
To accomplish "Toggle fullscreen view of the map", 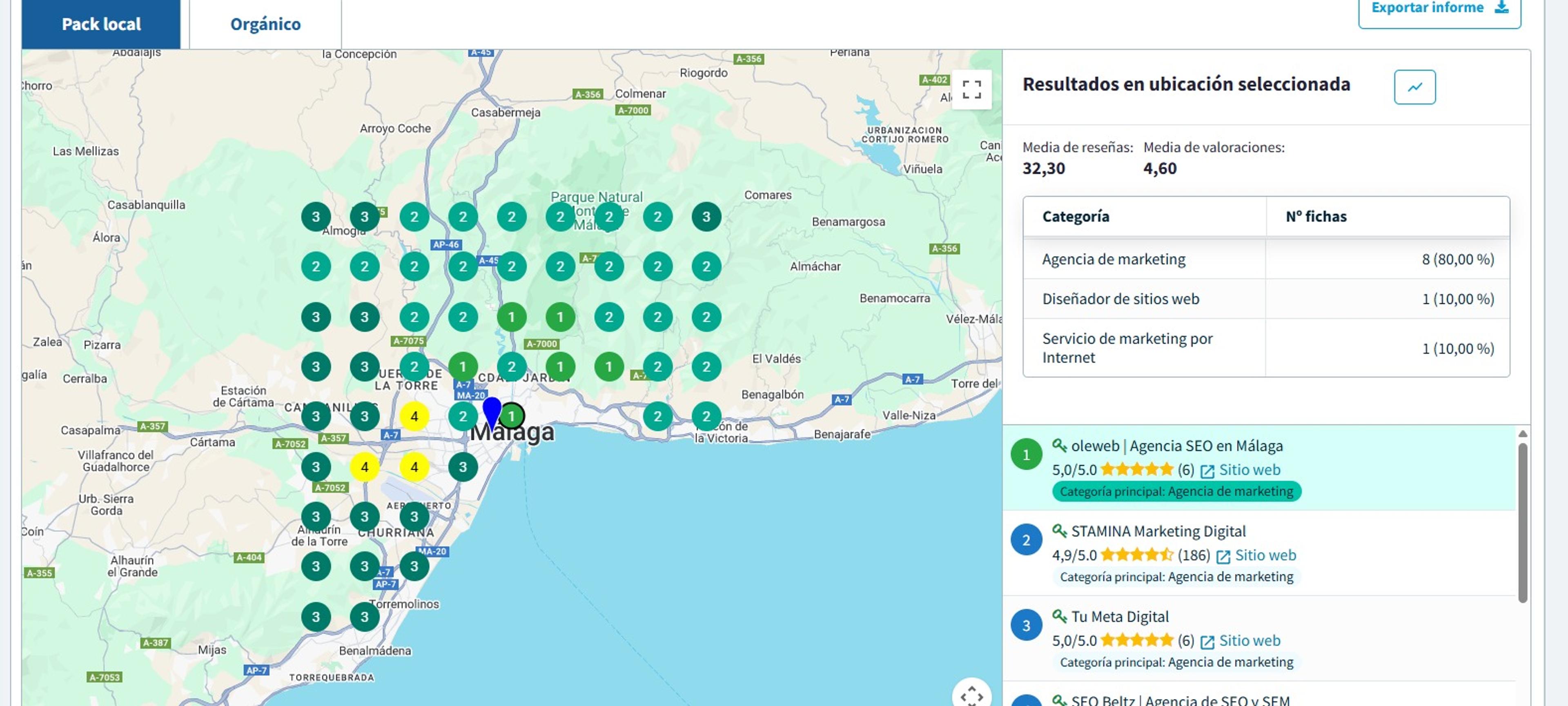I will (x=971, y=89).
